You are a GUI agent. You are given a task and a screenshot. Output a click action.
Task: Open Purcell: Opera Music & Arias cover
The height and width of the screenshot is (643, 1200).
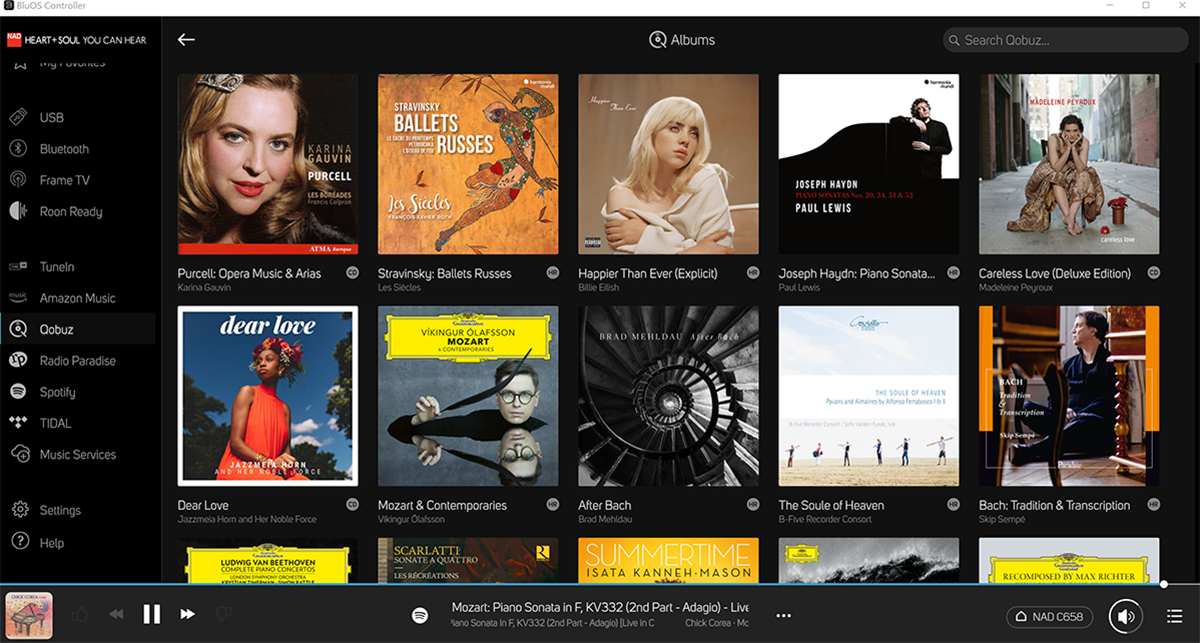click(x=267, y=164)
